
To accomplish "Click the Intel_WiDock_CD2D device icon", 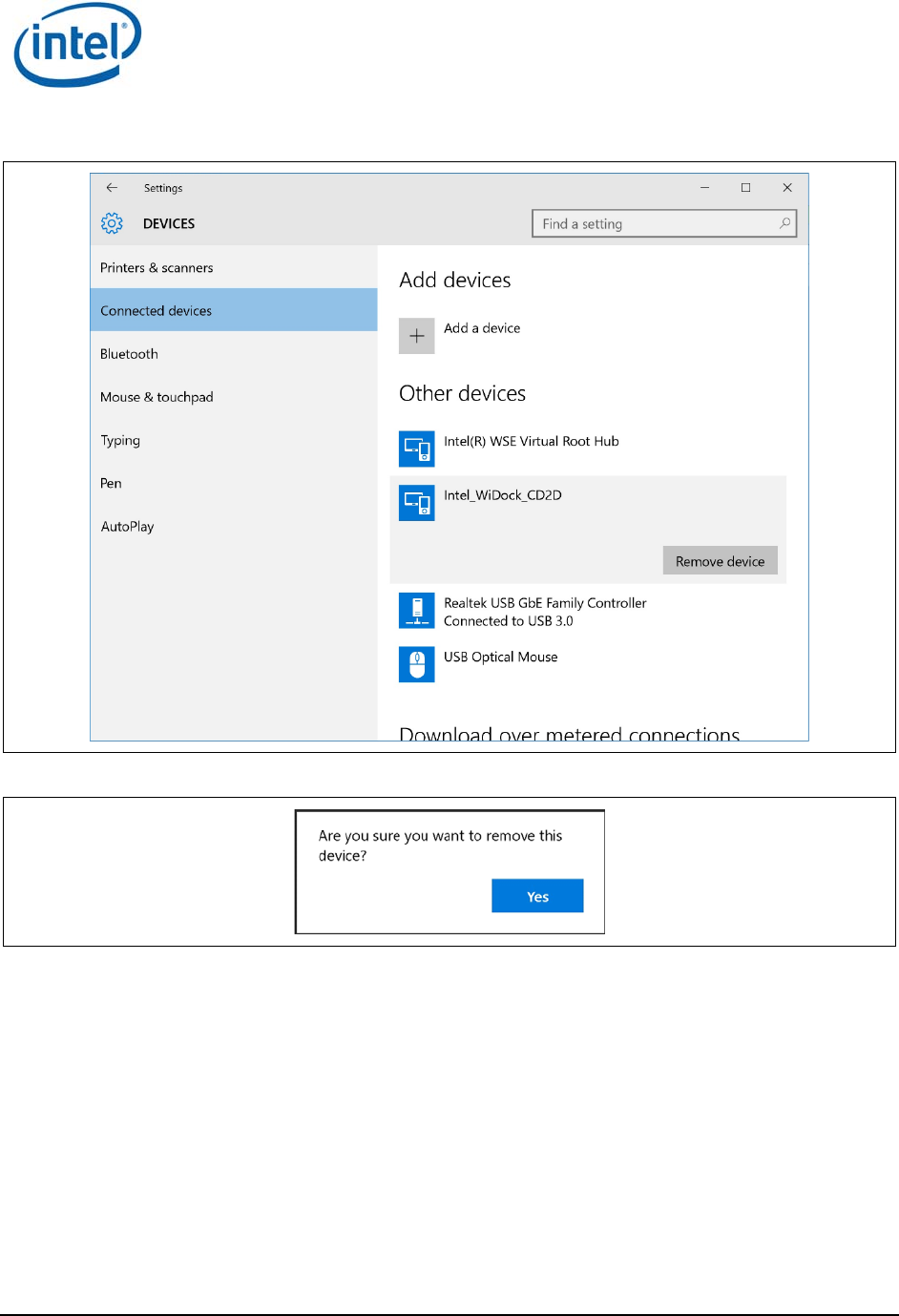I will 417,502.
